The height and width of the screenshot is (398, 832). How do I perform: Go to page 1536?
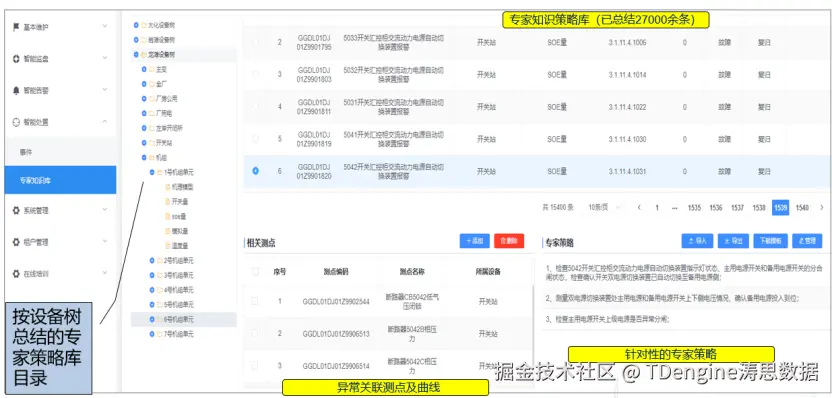(x=716, y=207)
